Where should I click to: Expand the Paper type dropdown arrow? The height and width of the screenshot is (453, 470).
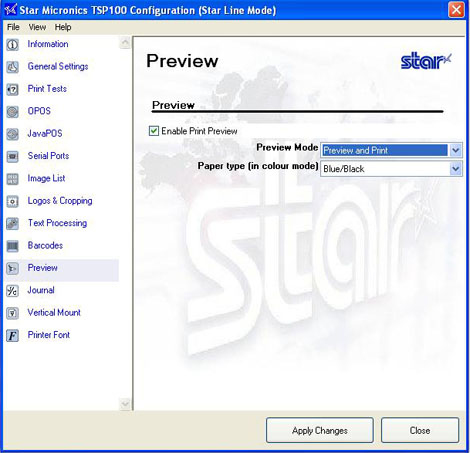pos(456,169)
